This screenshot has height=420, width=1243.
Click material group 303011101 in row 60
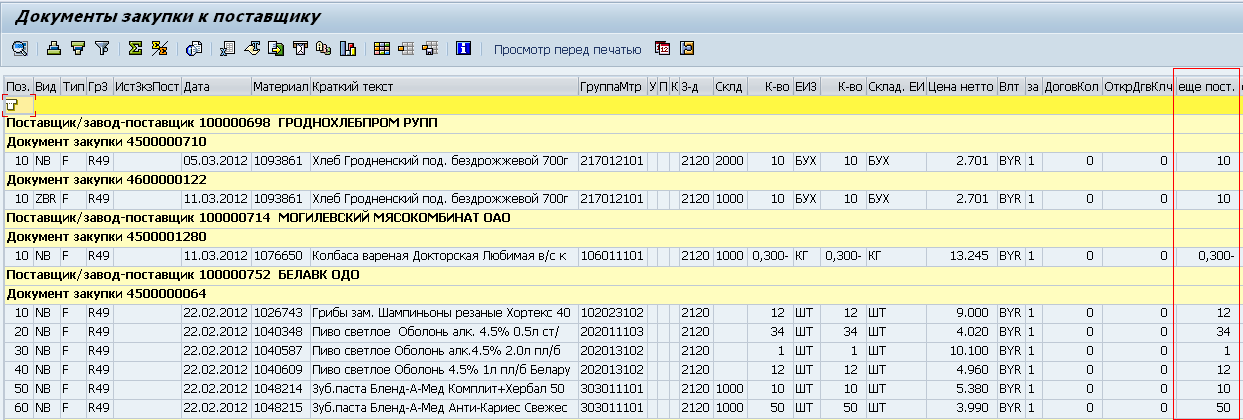point(611,408)
